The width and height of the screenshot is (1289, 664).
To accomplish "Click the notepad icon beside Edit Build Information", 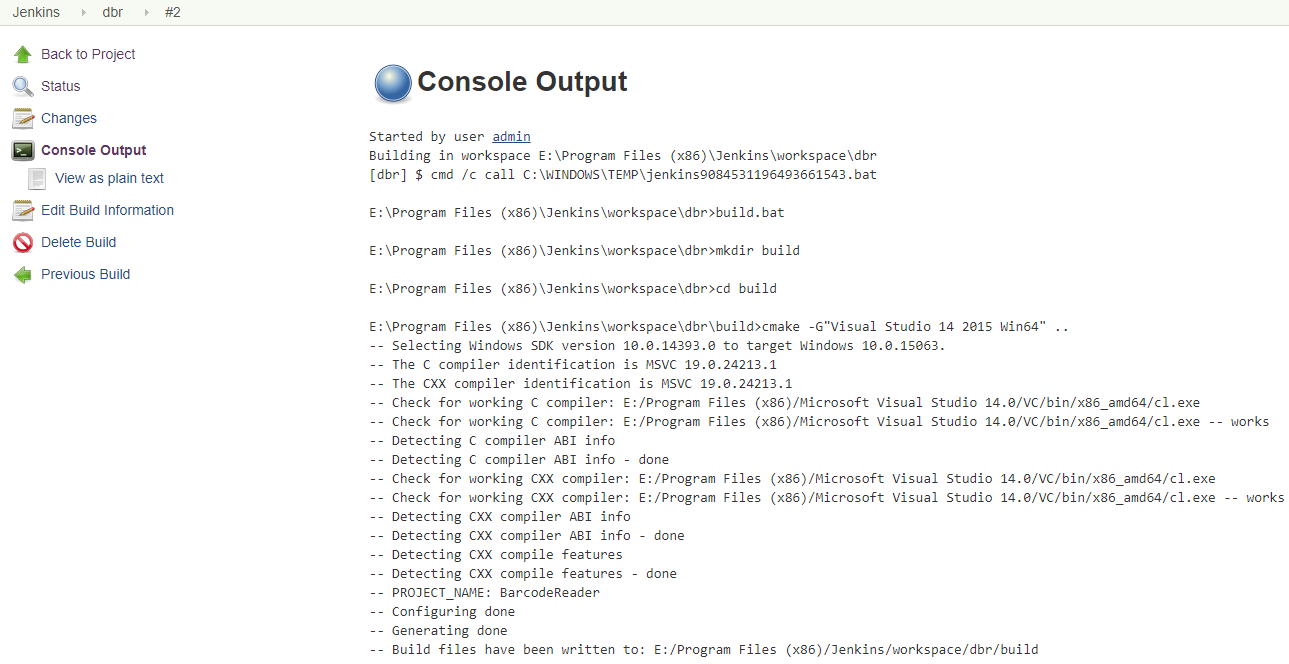I will (x=23, y=210).
